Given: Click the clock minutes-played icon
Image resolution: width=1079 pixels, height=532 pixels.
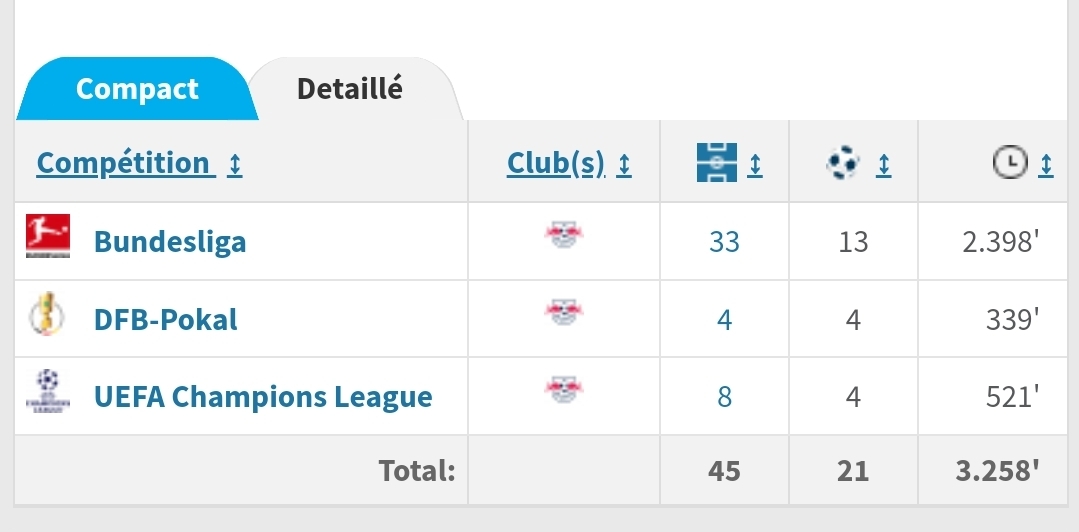Looking at the screenshot, I should tap(1010, 163).
